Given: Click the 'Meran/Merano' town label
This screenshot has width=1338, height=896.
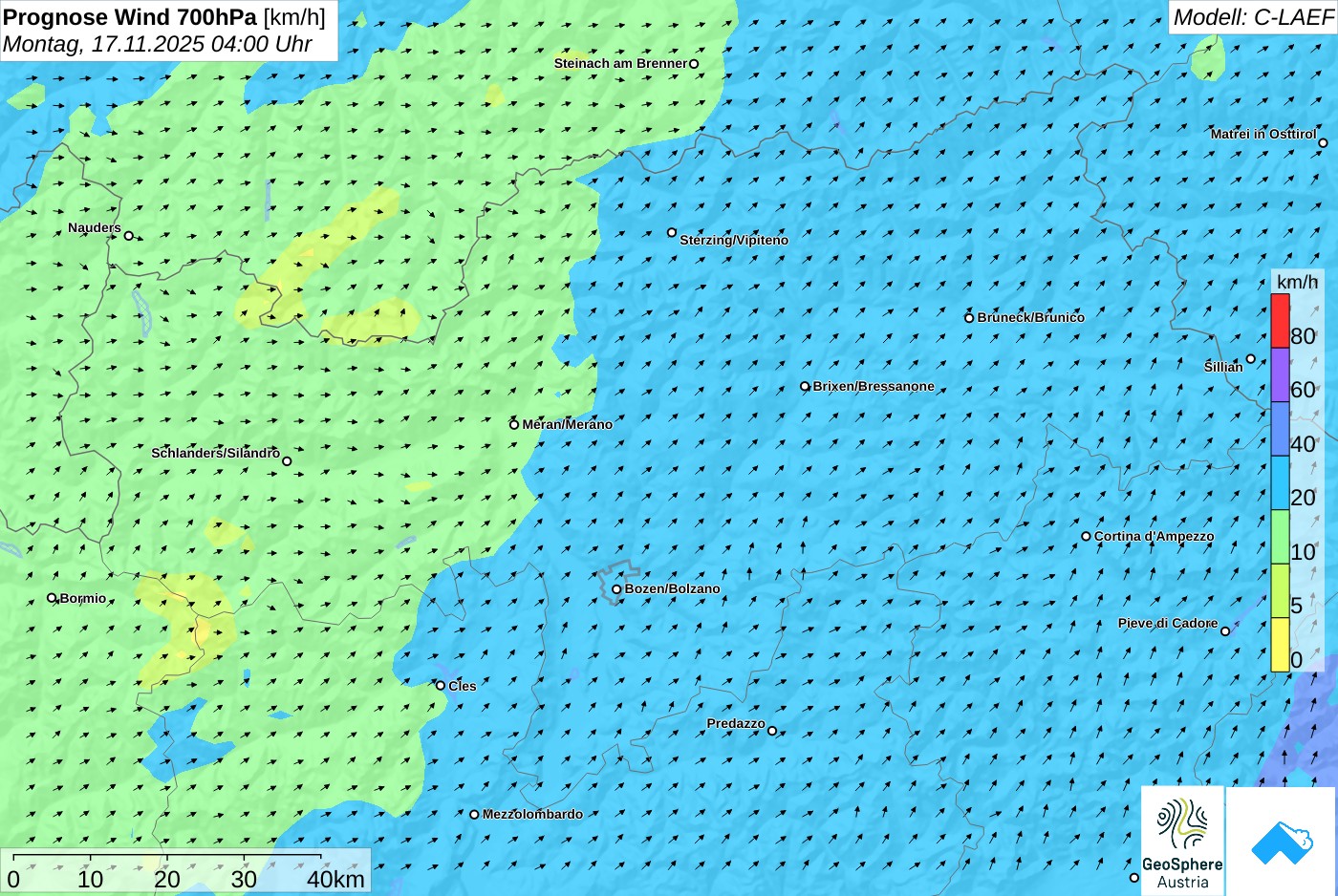Looking at the screenshot, I should (x=568, y=425).
